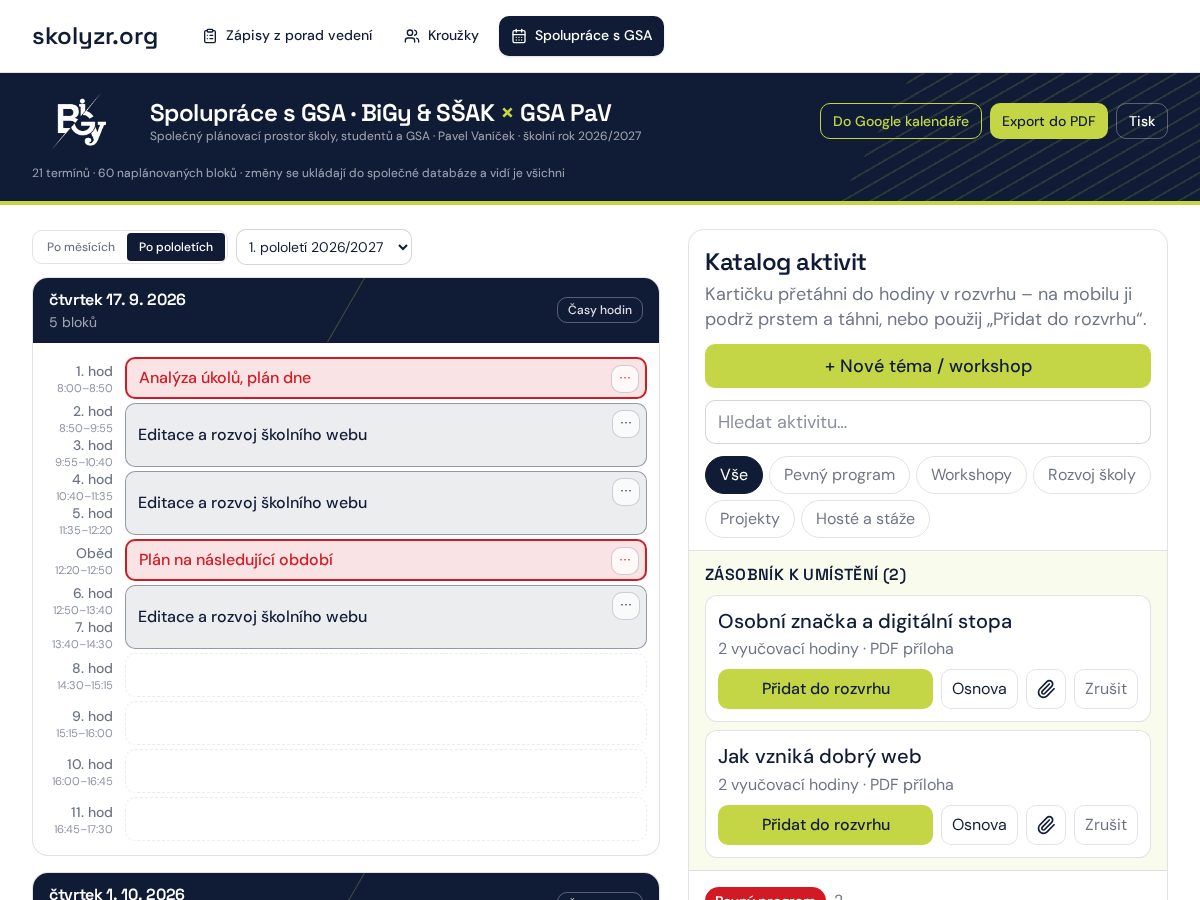
Task: Open attachment paperclip for Jak vzniká dobrý web
Action: 1046,825
